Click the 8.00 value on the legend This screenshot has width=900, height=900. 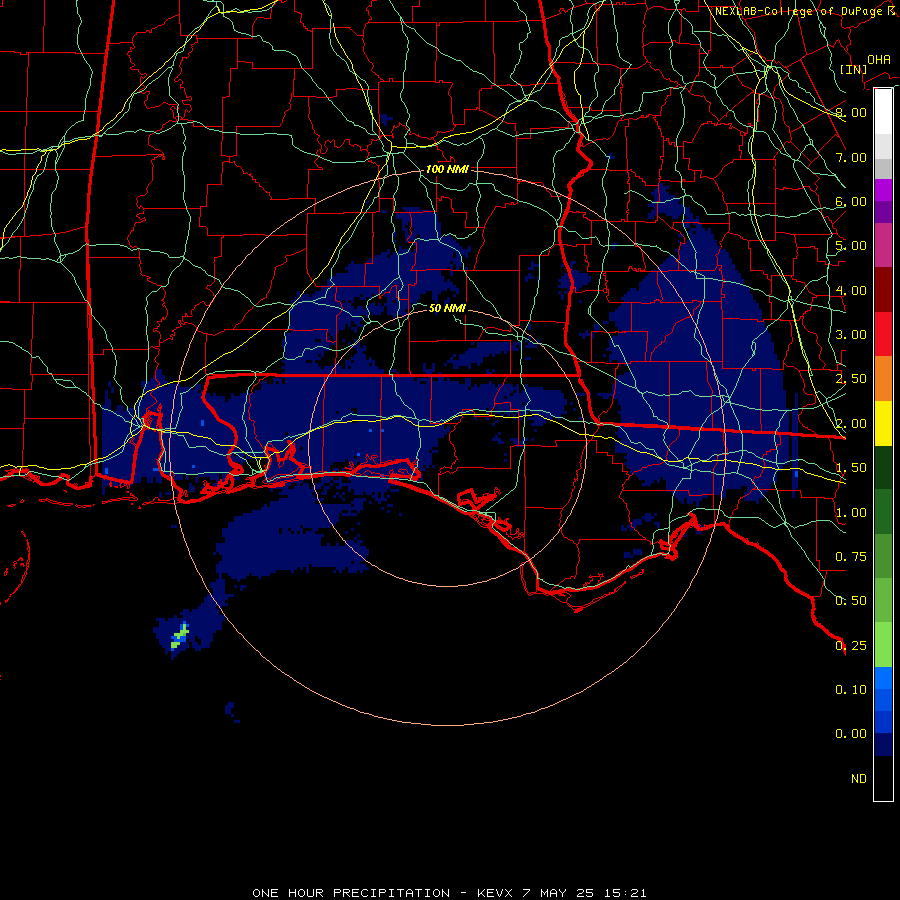[851, 112]
